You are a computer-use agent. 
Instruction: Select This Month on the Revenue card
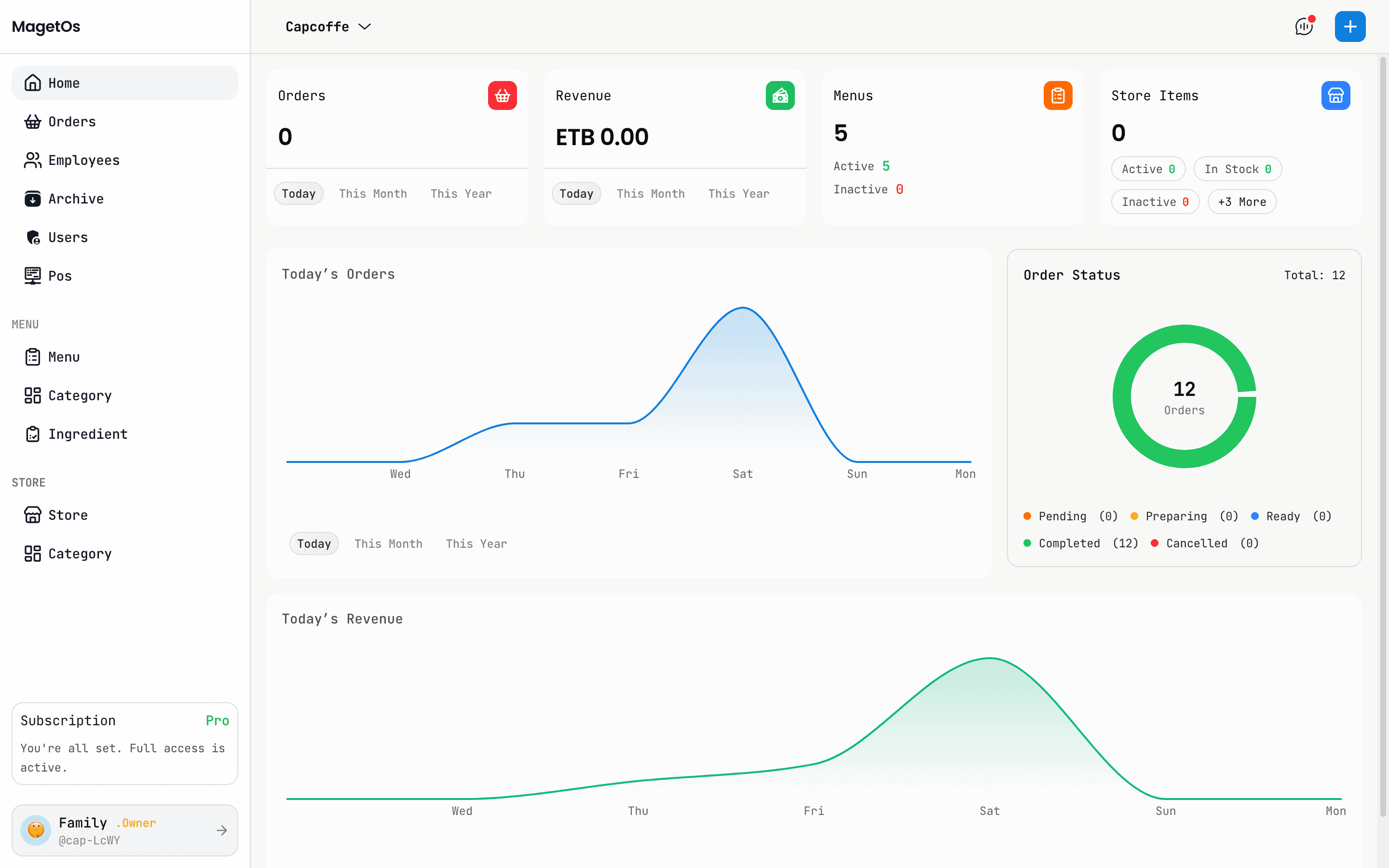(651, 193)
